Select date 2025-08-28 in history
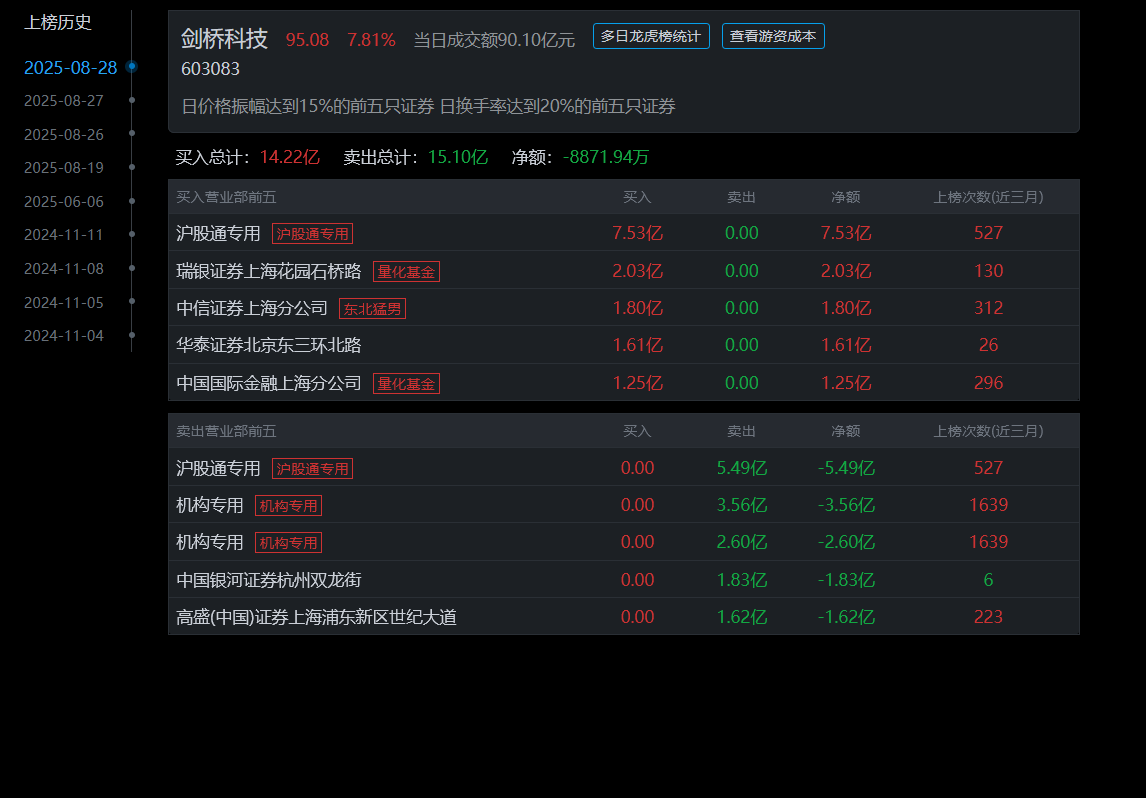 coord(70,67)
